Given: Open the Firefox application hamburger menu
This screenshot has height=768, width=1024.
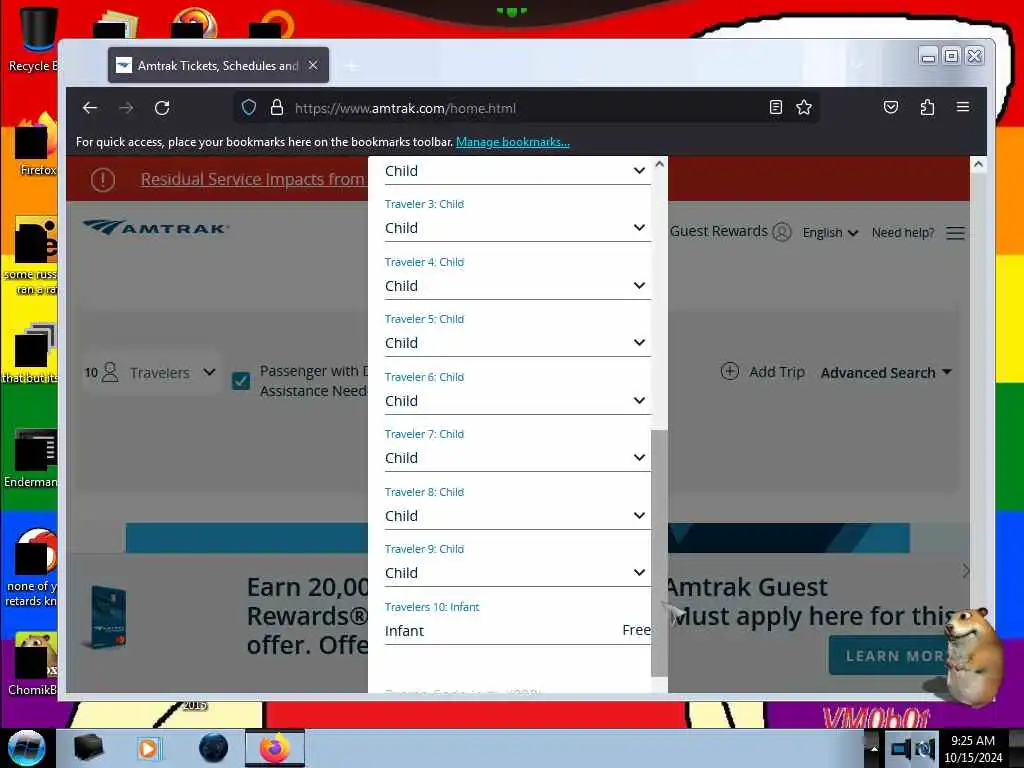Looking at the screenshot, I should point(963,107).
